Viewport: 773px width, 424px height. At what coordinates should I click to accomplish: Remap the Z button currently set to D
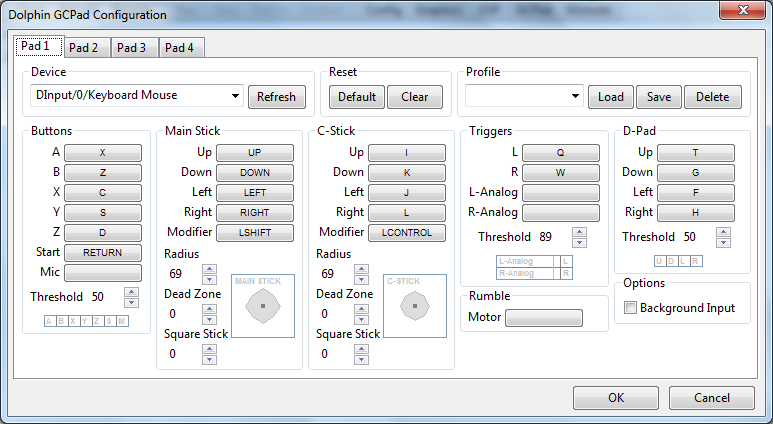point(103,233)
